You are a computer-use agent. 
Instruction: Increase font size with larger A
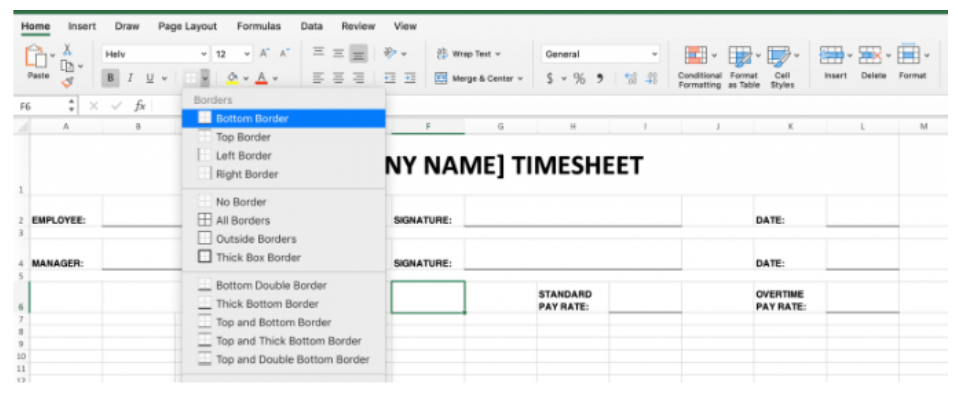pyautogui.click(x=264, y=53)
